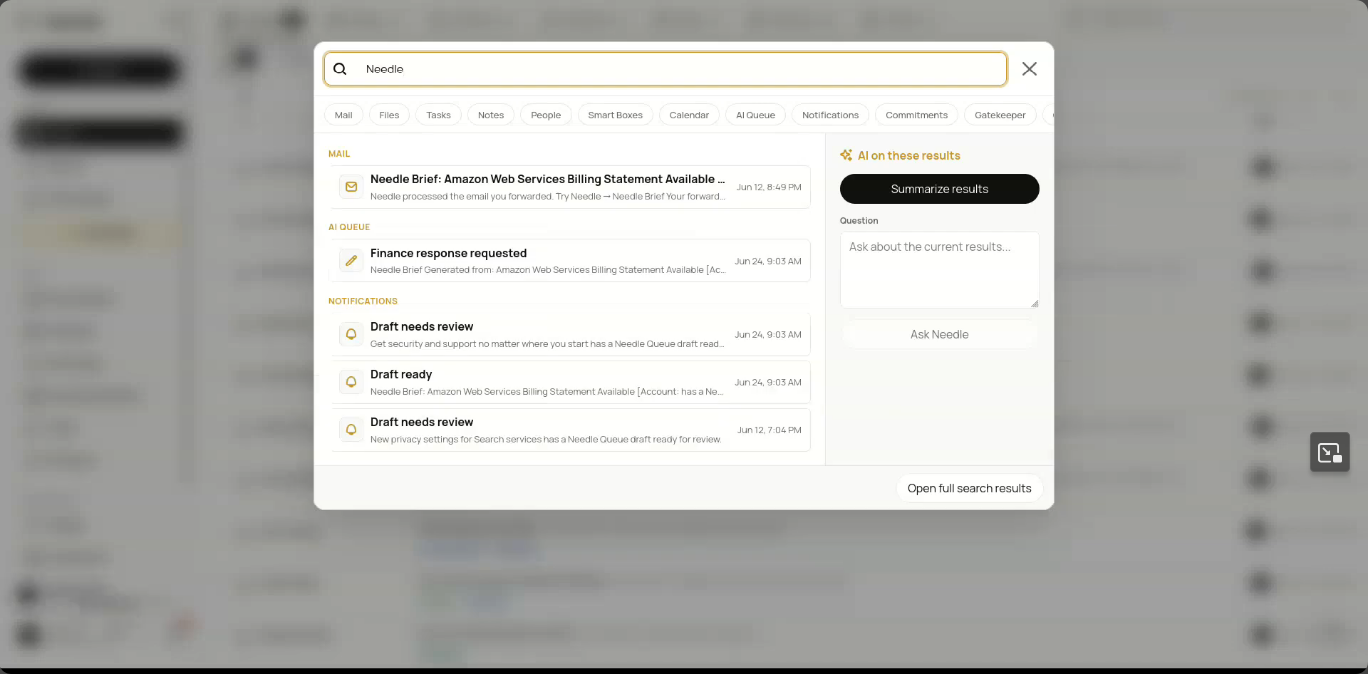The width and height of the screenshot is (1368, 674).
Task: Open Needle Brief: Amazon Web Services mail result
Action: point(569,187)
